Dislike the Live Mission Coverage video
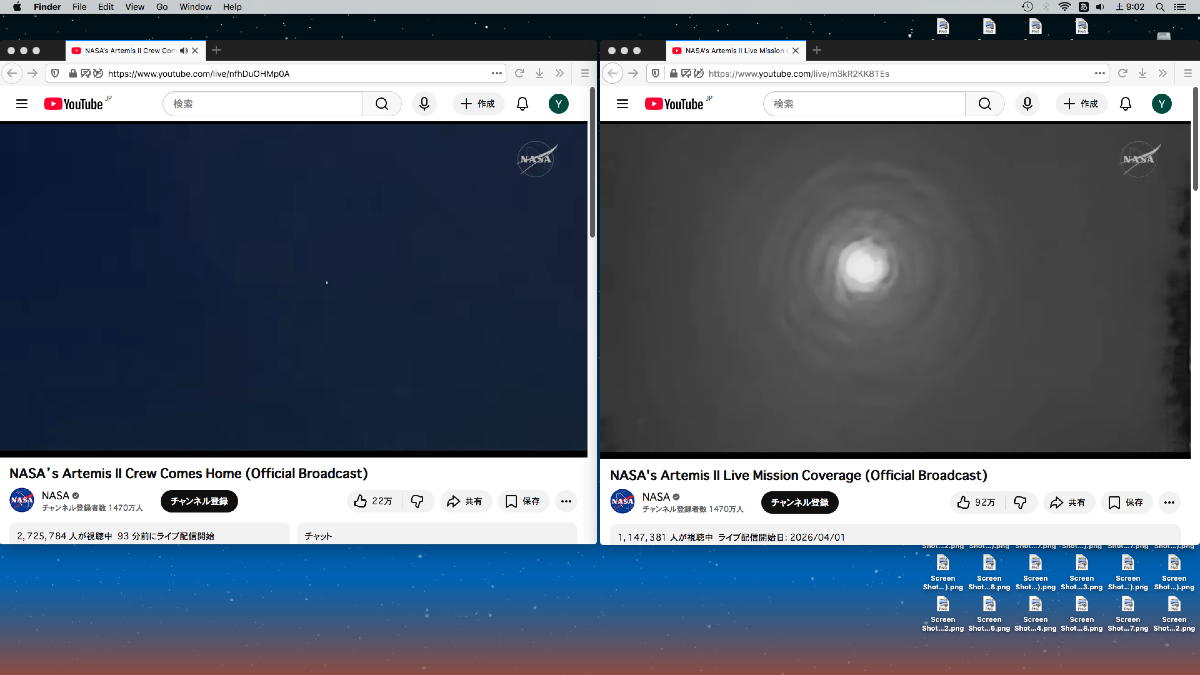 [1020, 502]
